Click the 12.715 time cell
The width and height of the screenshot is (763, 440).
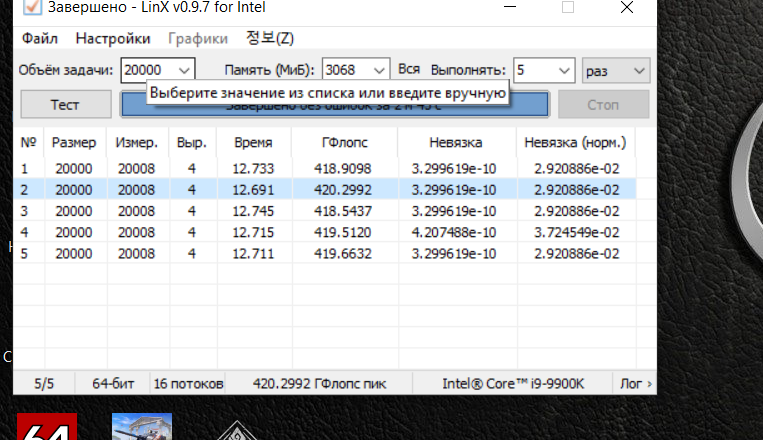(x=253, y=232)
